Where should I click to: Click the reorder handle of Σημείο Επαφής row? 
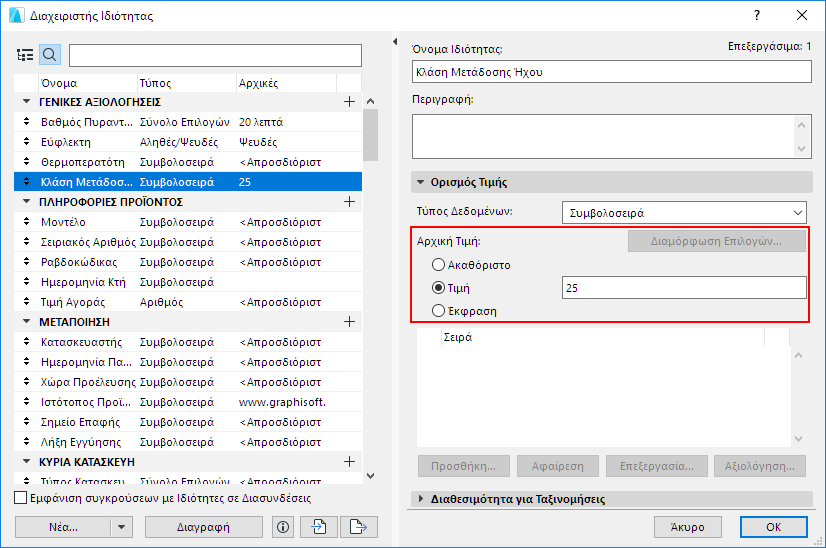26,422
